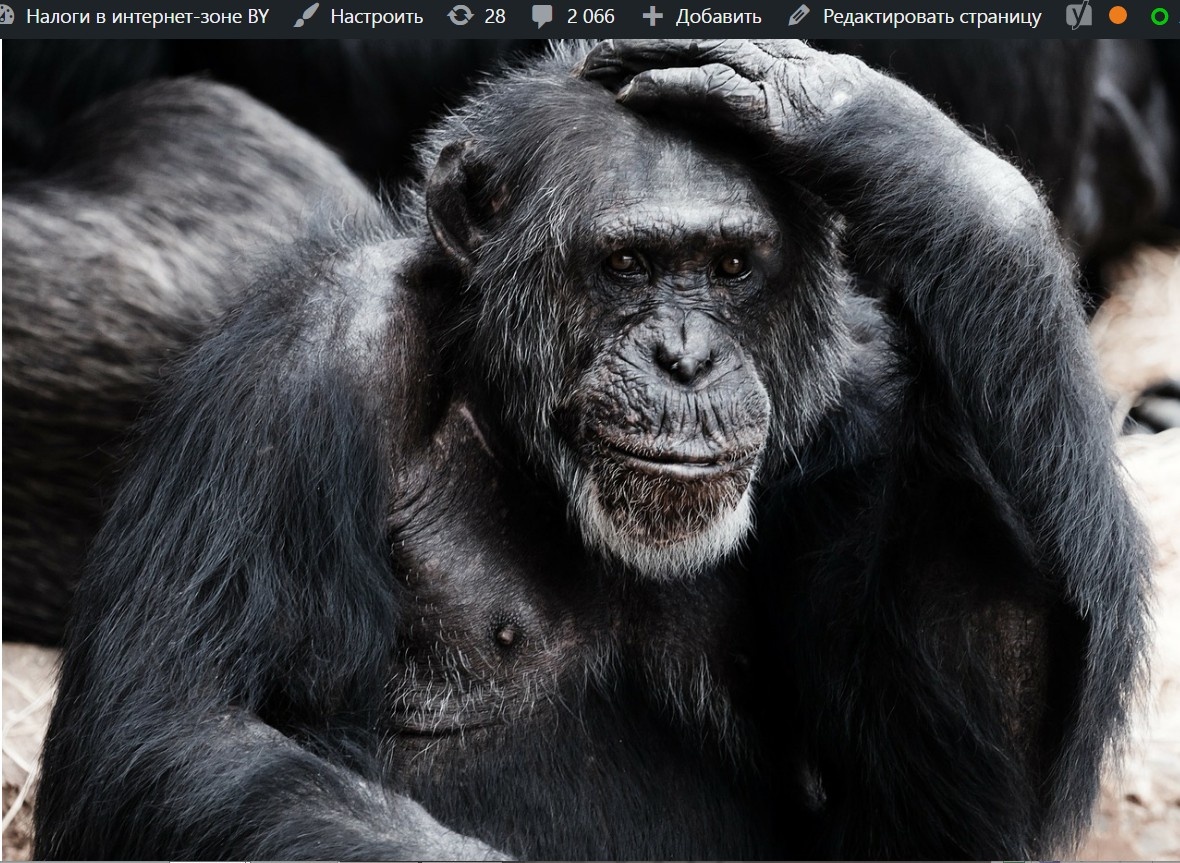Click the updates refresh icon
Viewport: 1180px width, 863px height.
[460, 16]
